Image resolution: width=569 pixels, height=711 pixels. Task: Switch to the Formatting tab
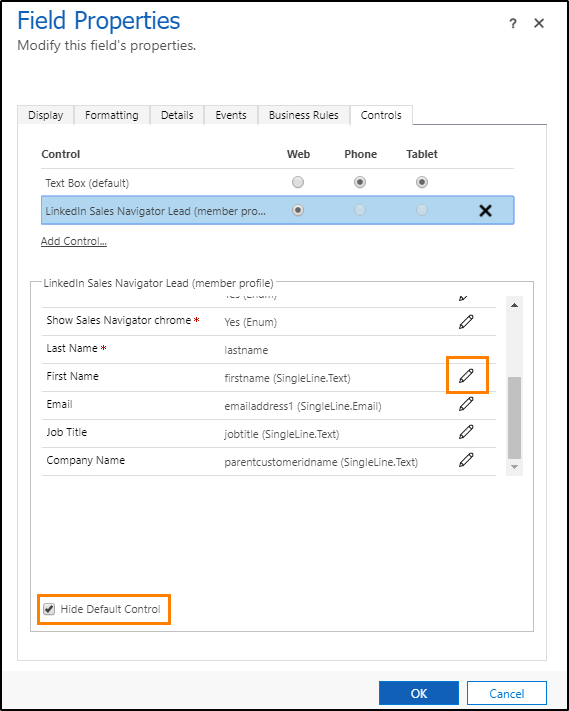(x=112, y=115)
